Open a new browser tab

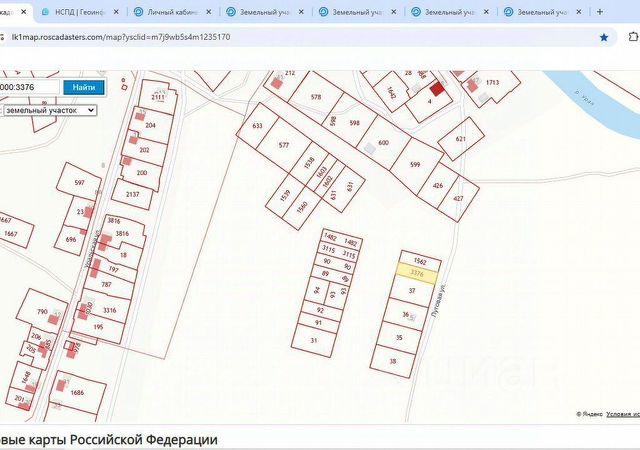point(600,12)
